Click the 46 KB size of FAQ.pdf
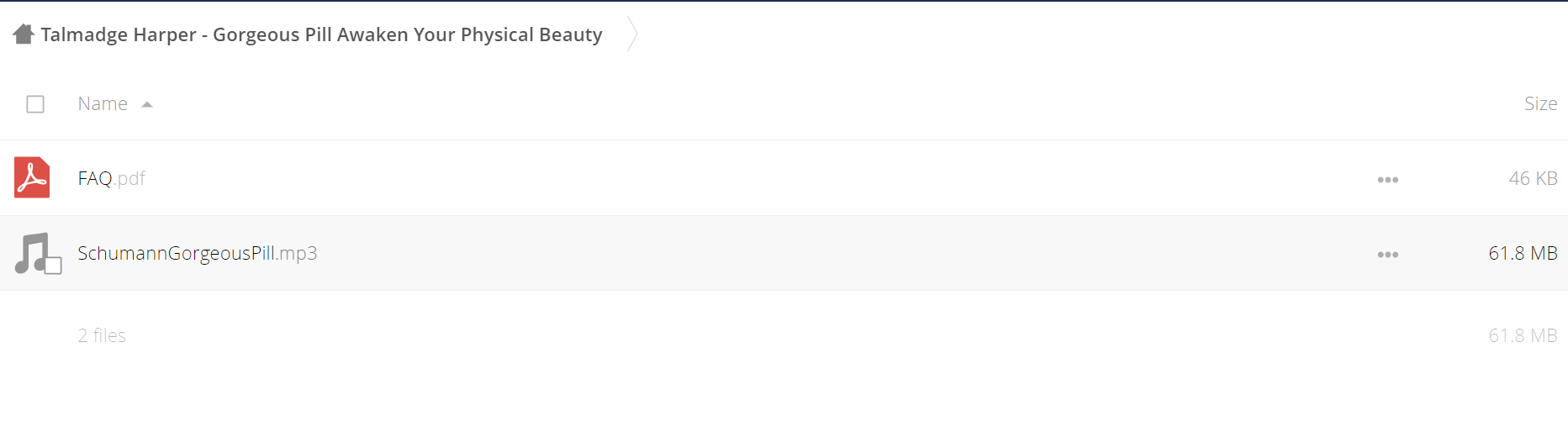The width and height of the screenshot is (1568, 432). (1533, 178)
